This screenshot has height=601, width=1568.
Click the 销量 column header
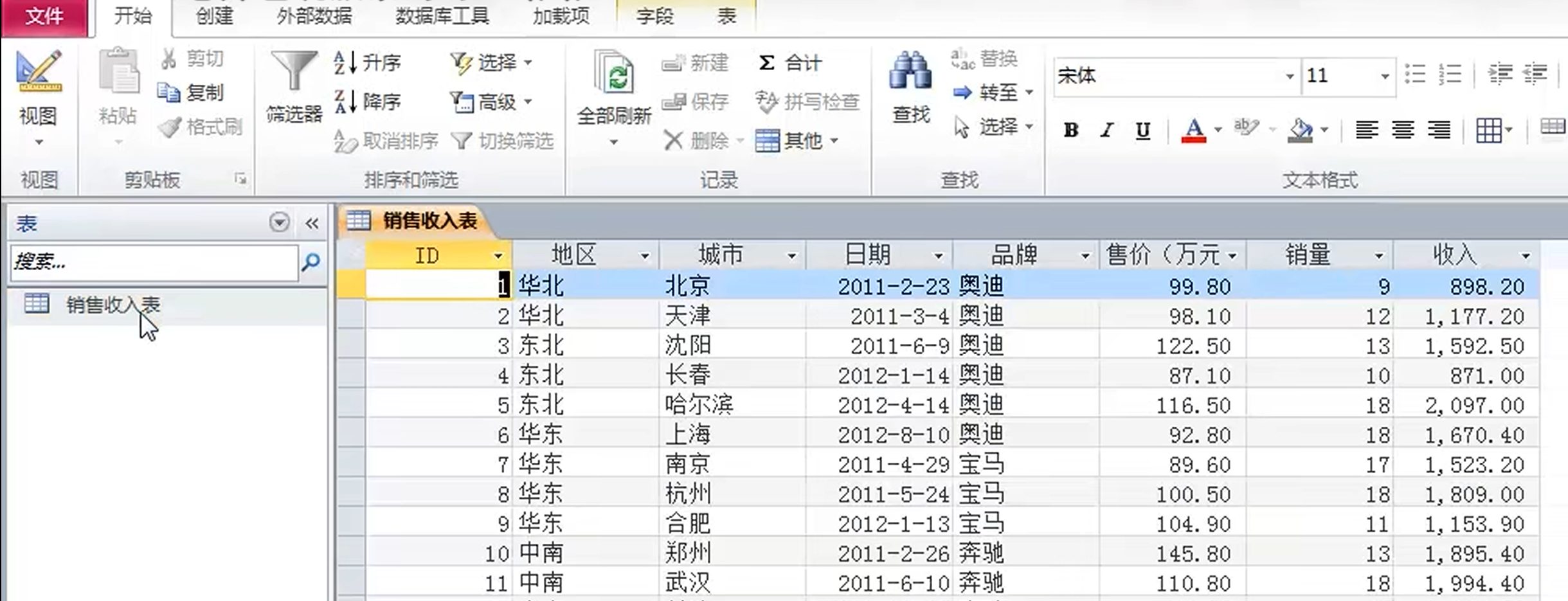pos(1320,255)
